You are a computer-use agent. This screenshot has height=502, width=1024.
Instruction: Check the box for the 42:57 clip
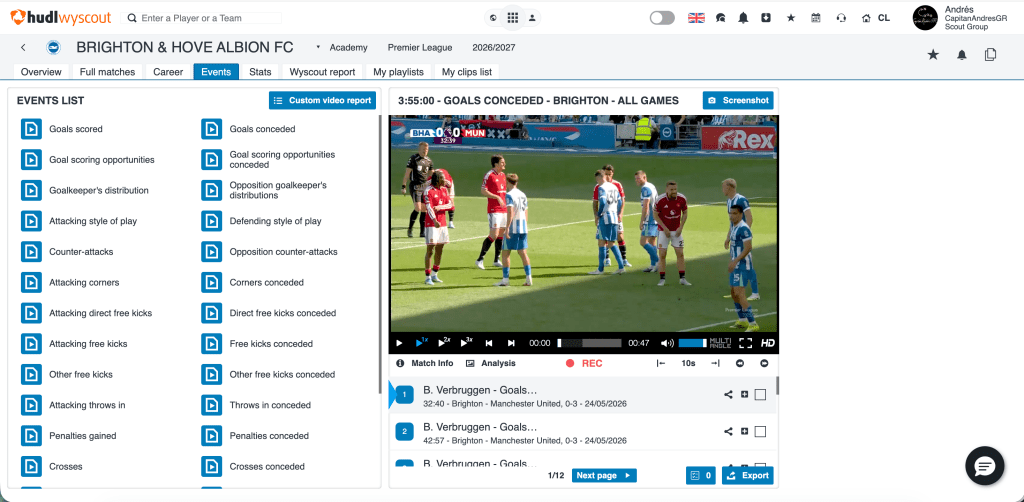tap(760, 431)
